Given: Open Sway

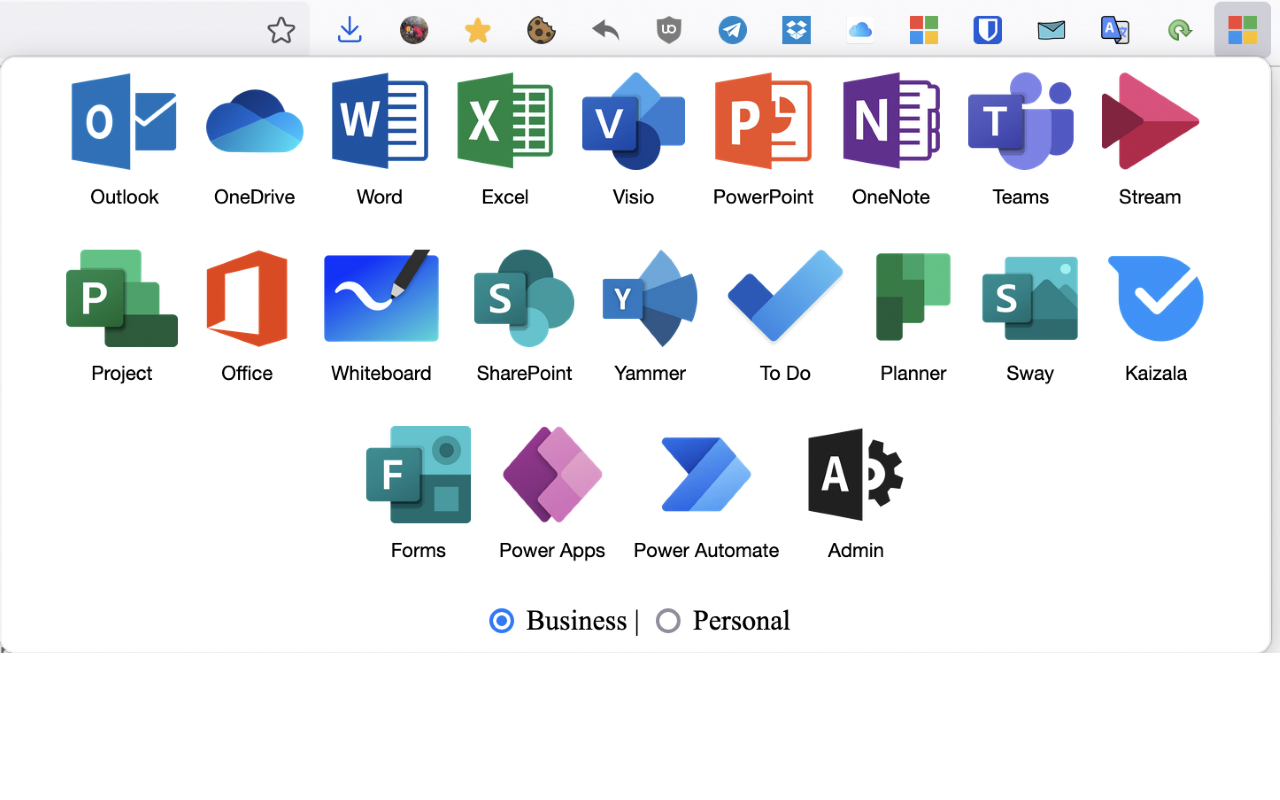Looking at the screenshot, I should pyautogui.click(x=1030, y=297).
